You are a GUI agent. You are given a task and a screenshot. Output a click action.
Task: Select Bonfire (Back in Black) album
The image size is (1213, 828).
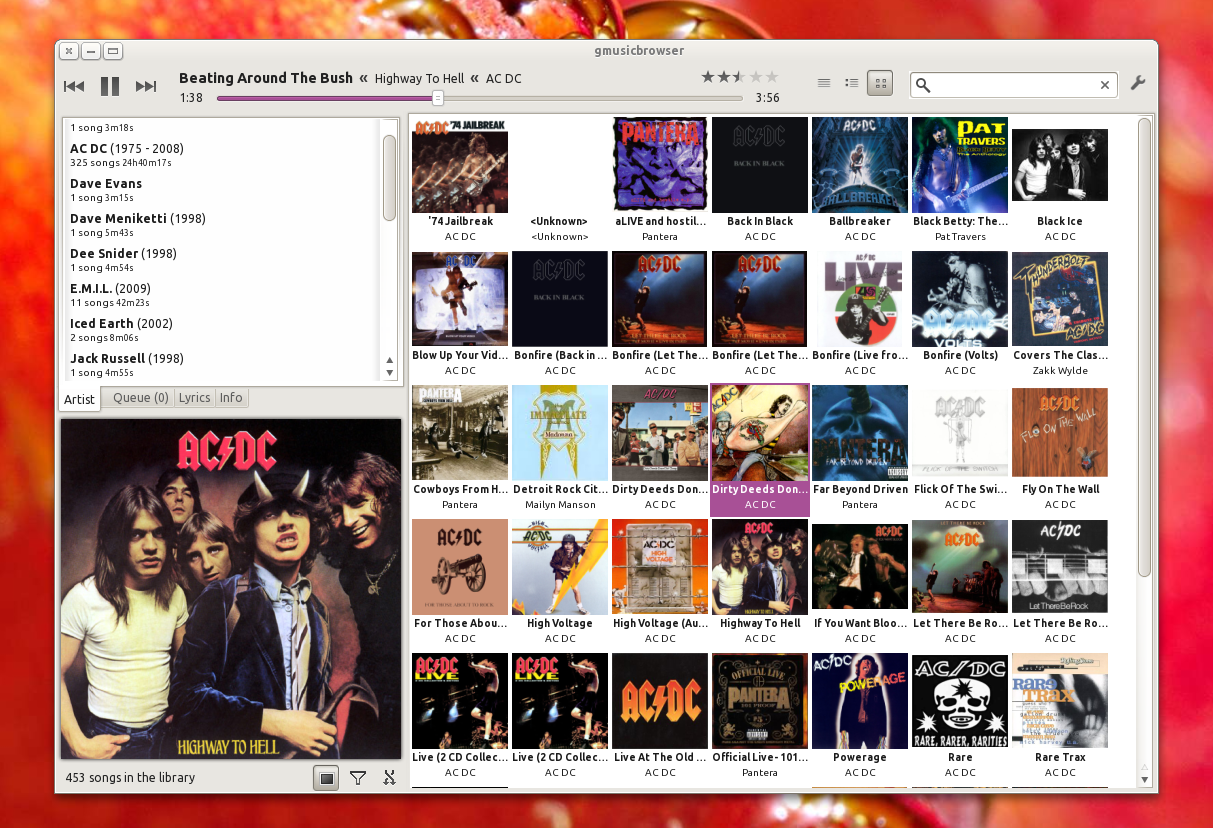pyautogui.click(x=560, y=314)
